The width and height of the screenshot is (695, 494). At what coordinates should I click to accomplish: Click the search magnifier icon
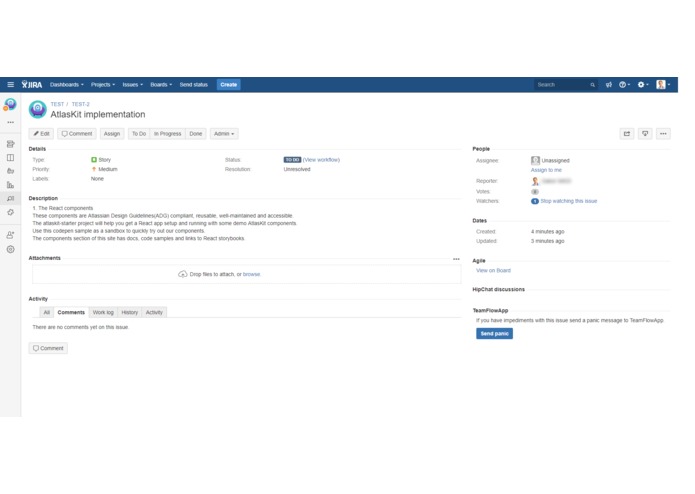point(593,85)
